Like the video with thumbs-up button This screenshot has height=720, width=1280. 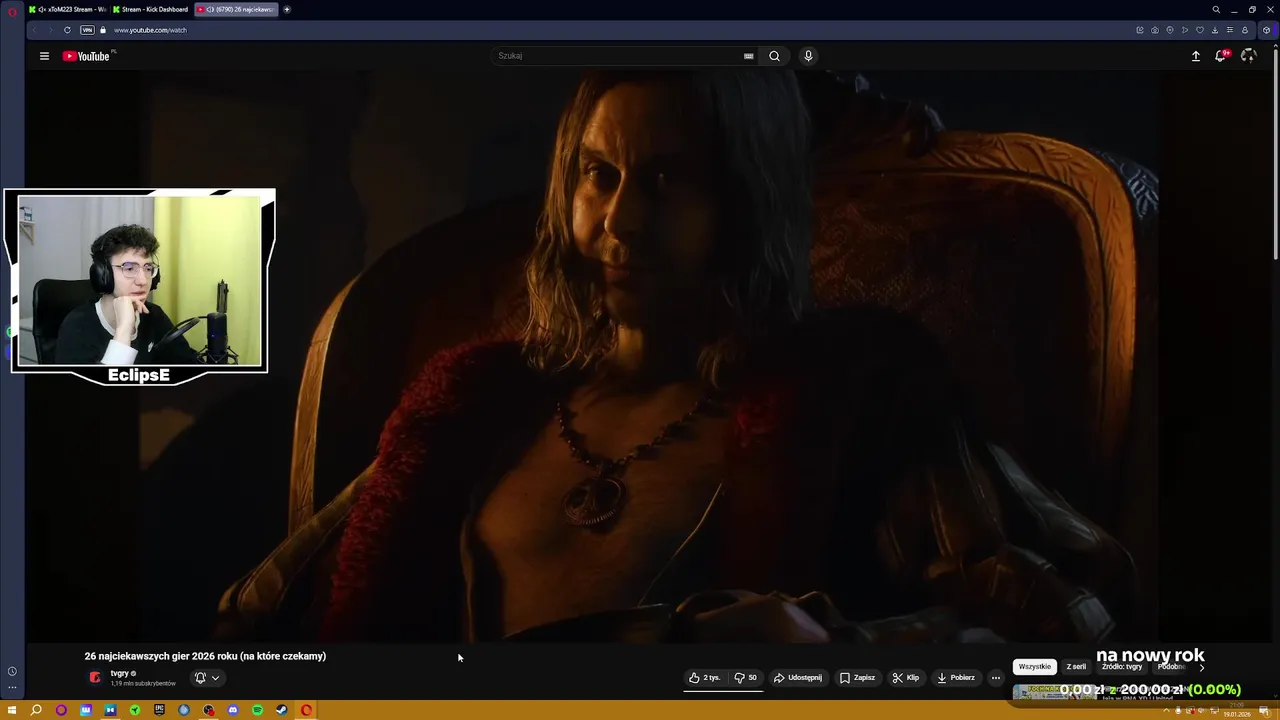705,677
